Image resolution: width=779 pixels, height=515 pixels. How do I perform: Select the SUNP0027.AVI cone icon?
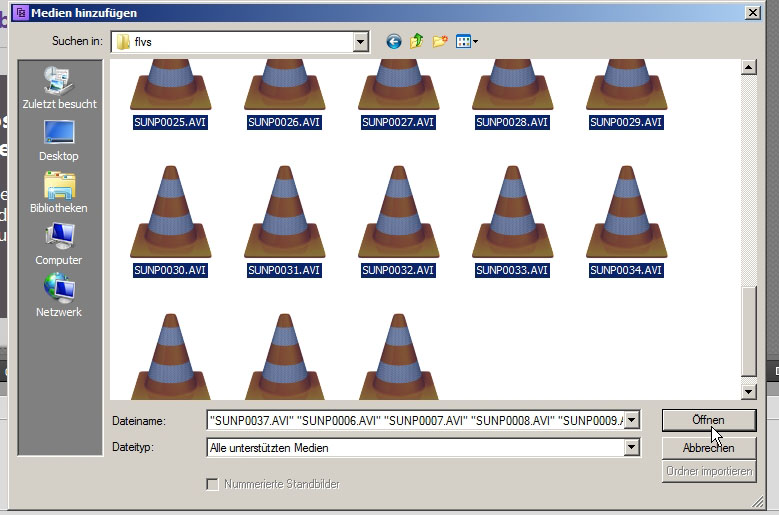coord(398,84)
